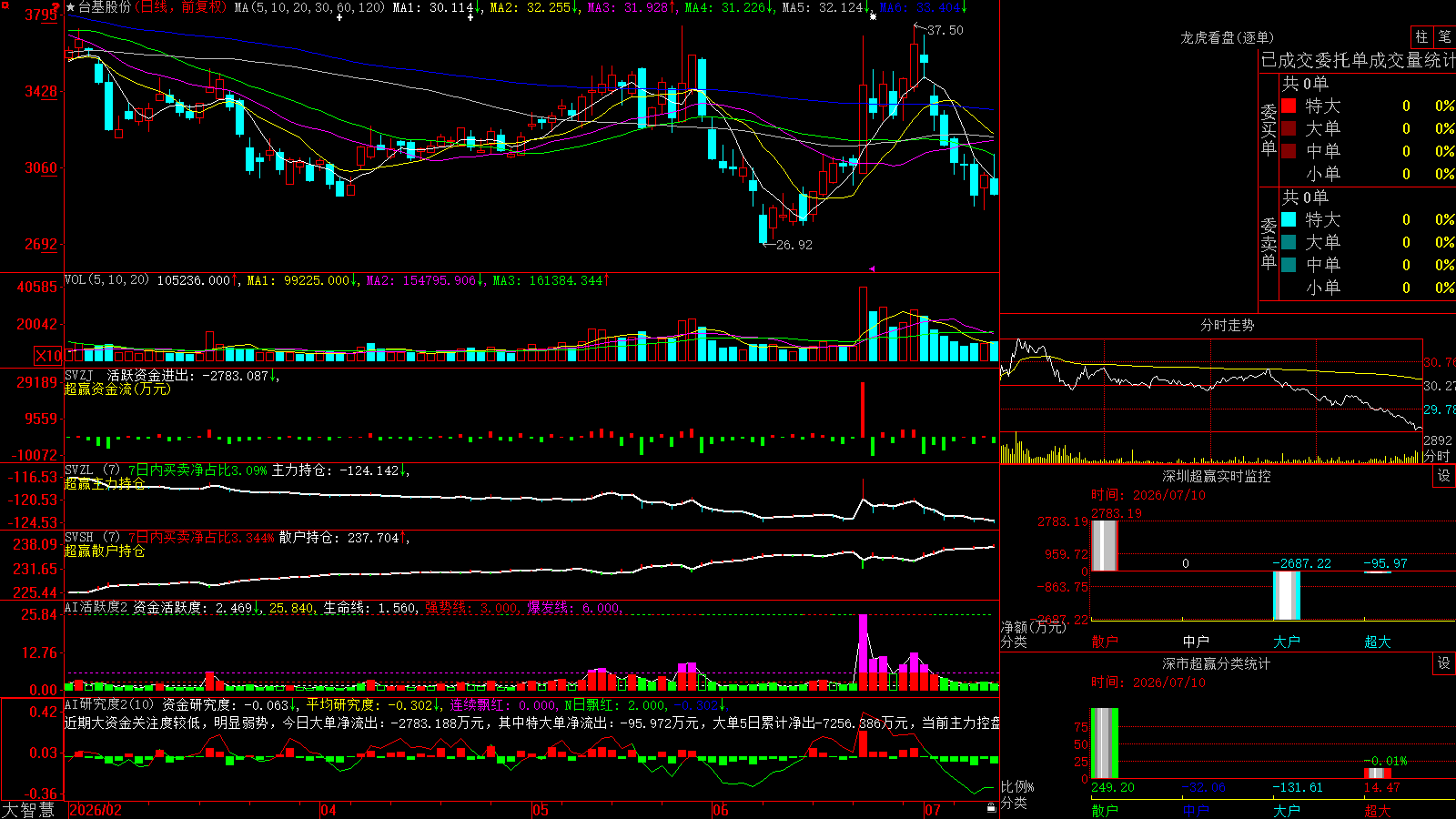Viewport: 1456px width, 819px height.
Task: Click the 37.50 high price annotation
Action: 945,30
